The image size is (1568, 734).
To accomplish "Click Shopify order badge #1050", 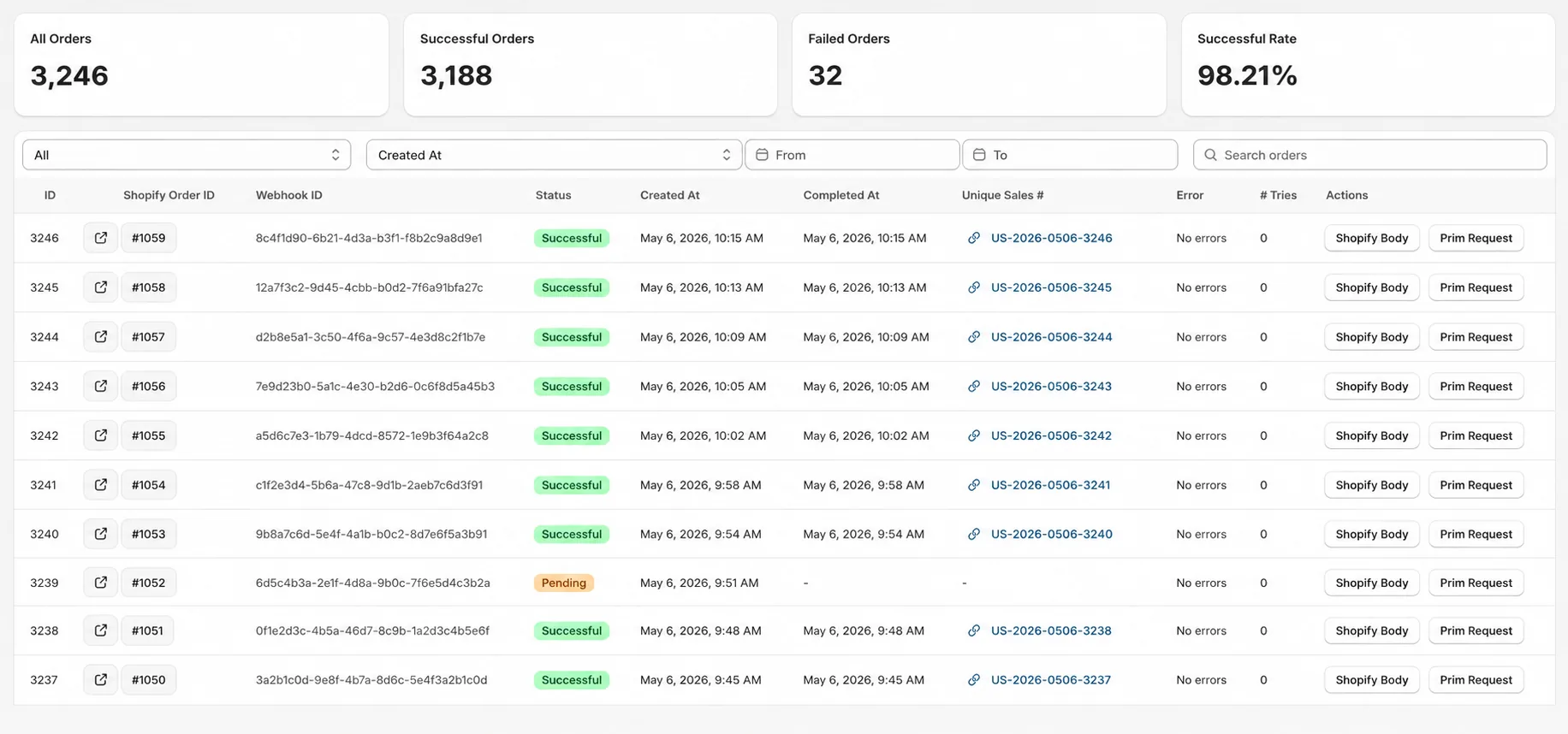I will coord(149,680).
